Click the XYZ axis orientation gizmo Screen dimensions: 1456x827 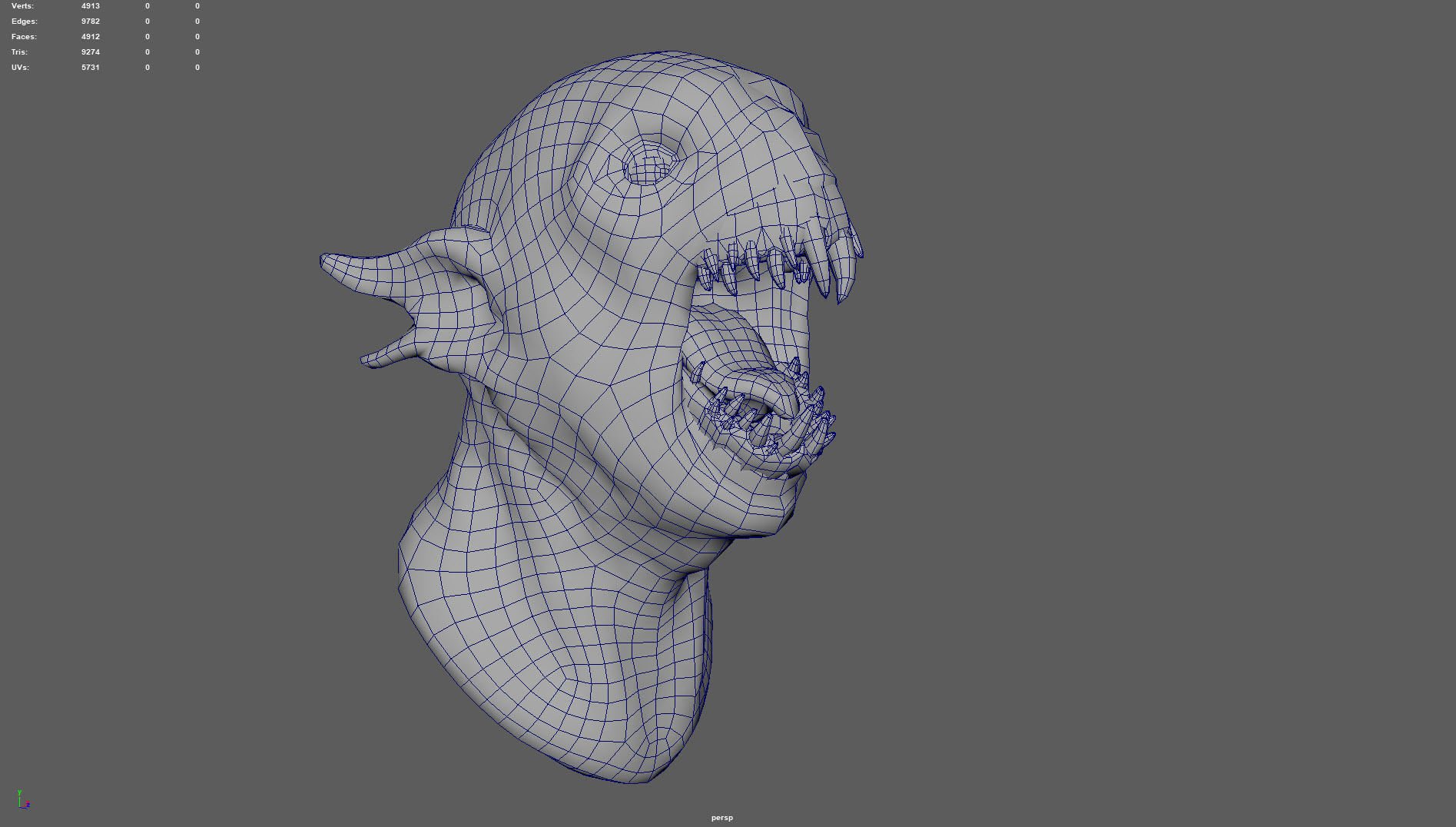coord(23,799)
